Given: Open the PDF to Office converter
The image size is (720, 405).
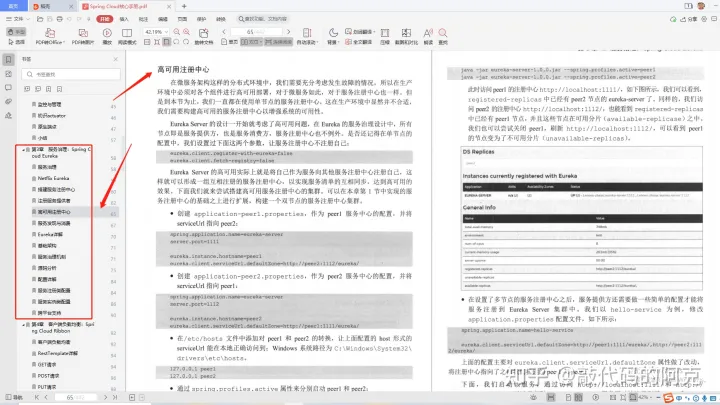Looking at the screenshot, I should pos(50,36).
